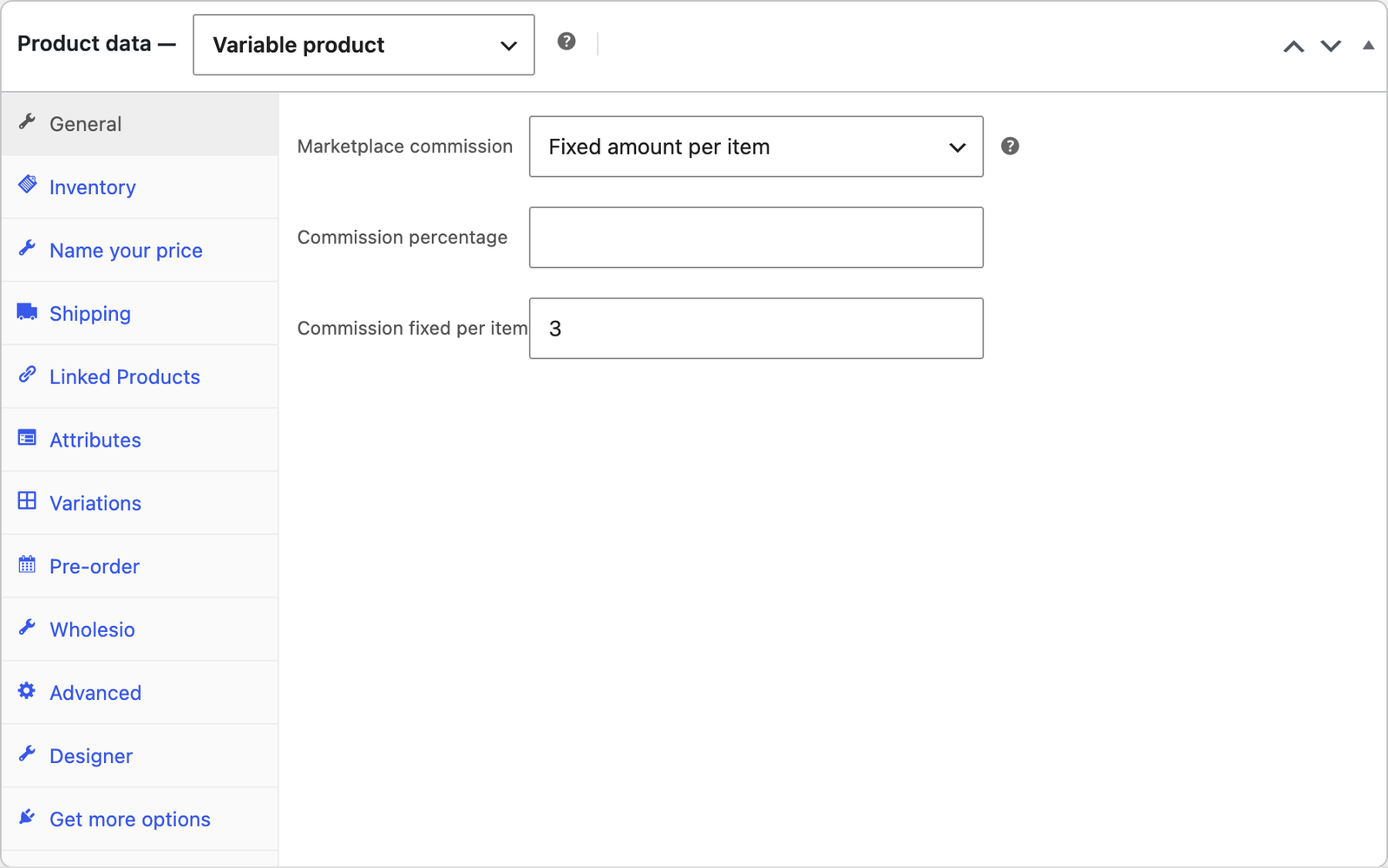Click the Pre-order calendar icon

28,565
